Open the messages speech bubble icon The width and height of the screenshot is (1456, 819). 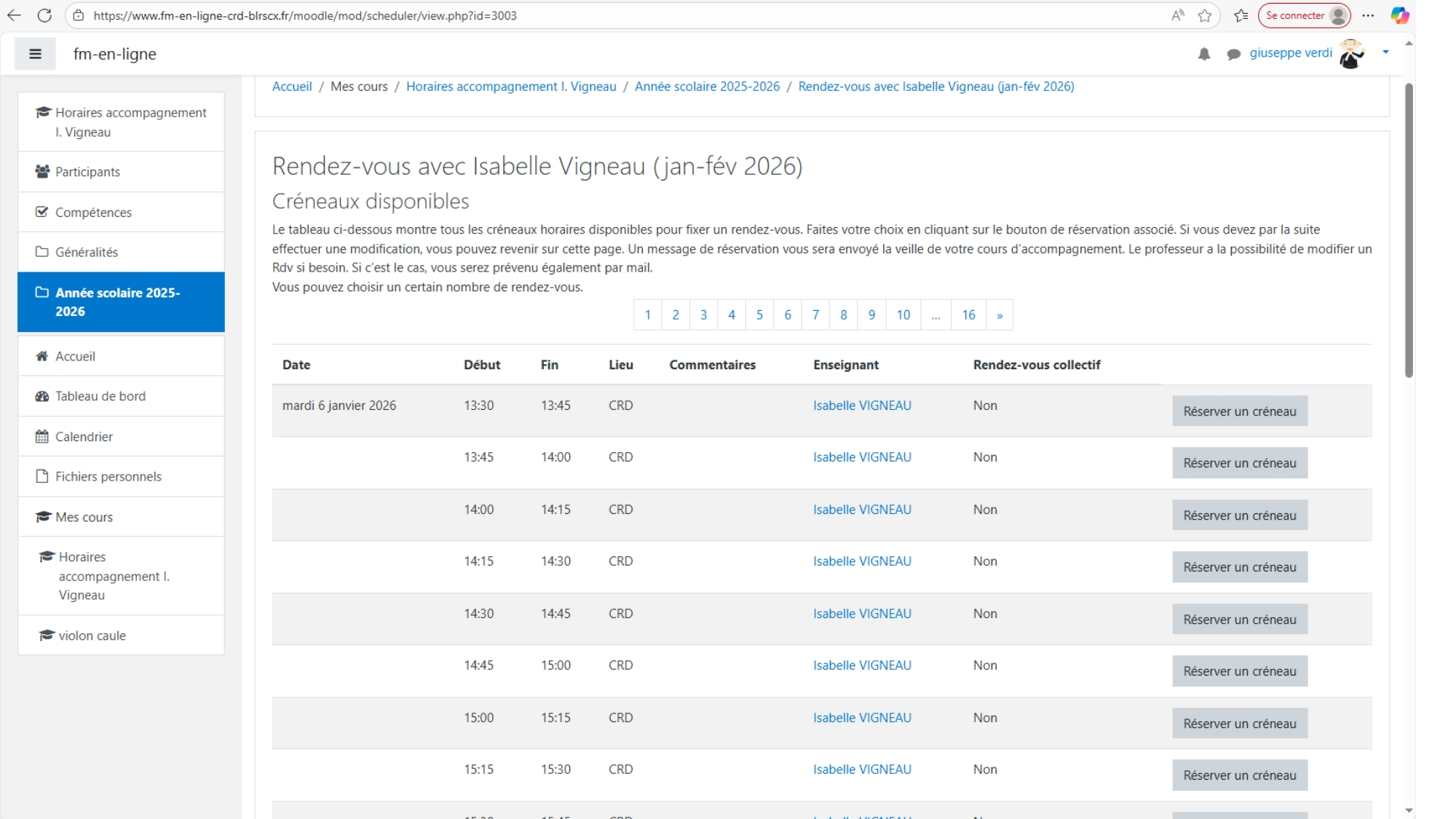coord(1233,54)
